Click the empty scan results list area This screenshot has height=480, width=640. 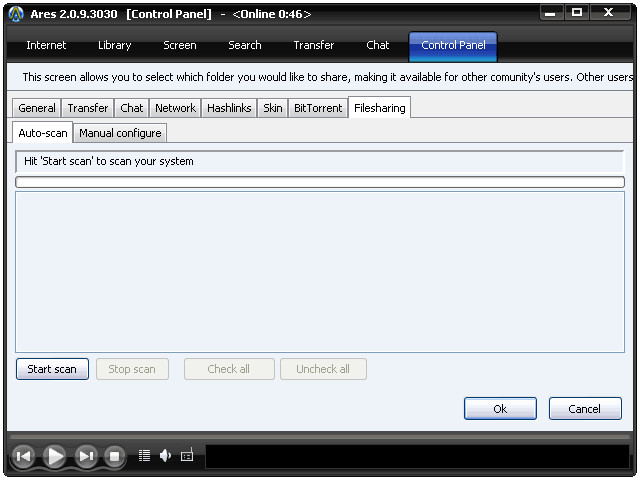320,272
